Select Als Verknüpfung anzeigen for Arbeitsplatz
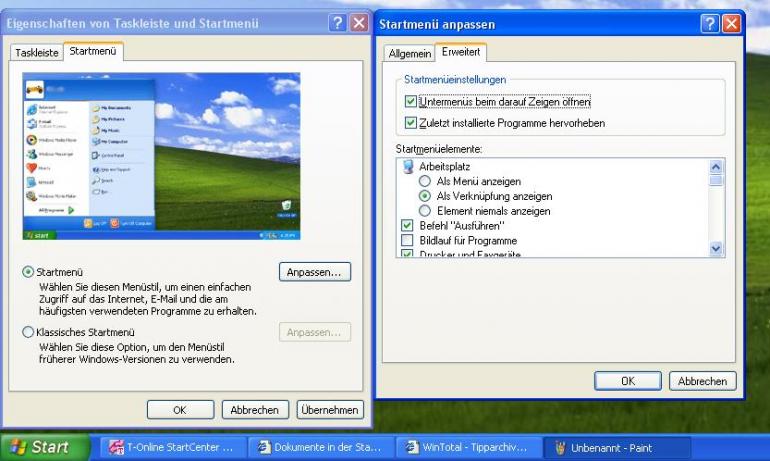Viewport: 770px width, 461px height. pyautogui.click(x=425, y=196)
